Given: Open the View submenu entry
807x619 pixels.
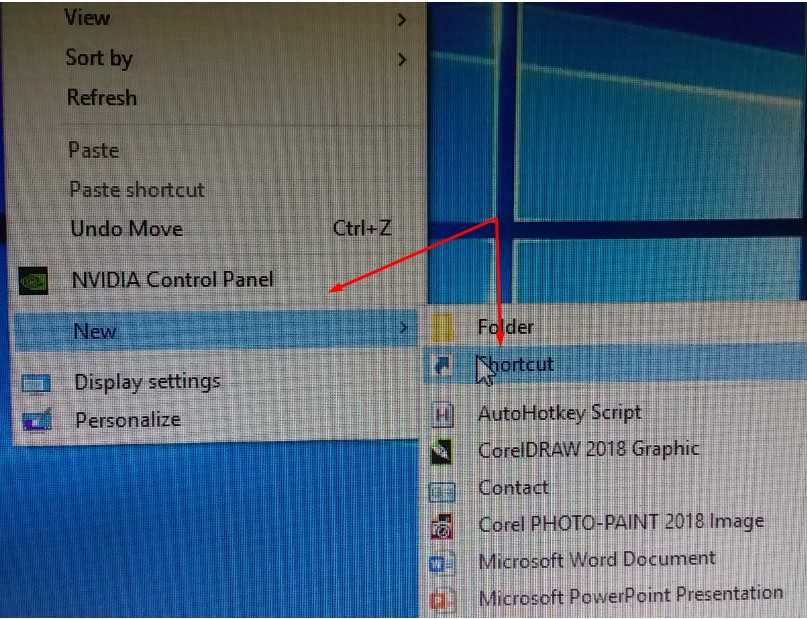Looking at the screenshot, I should (x=216, y=19).
